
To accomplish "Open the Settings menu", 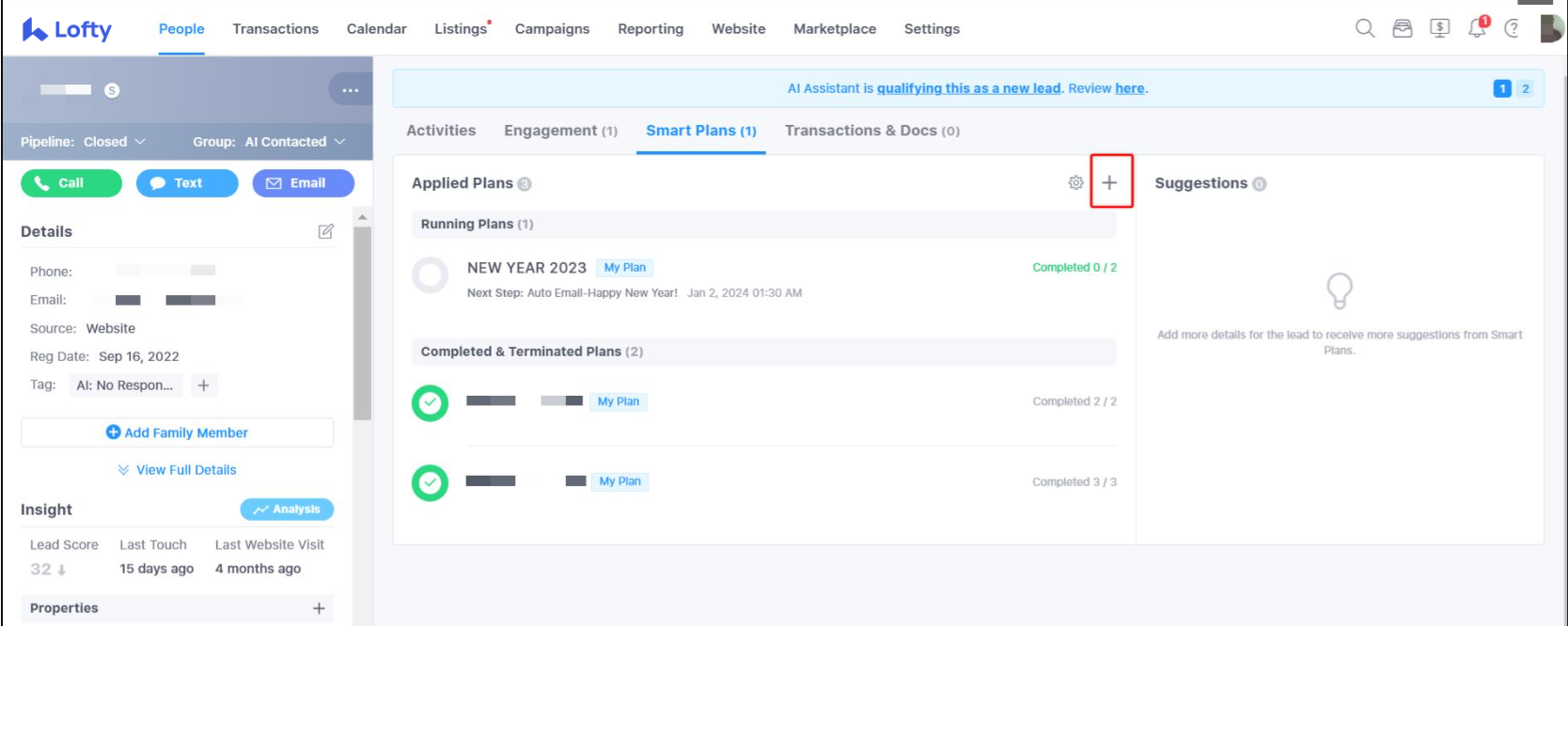I will pyautogui.click(x=933, y=29).
